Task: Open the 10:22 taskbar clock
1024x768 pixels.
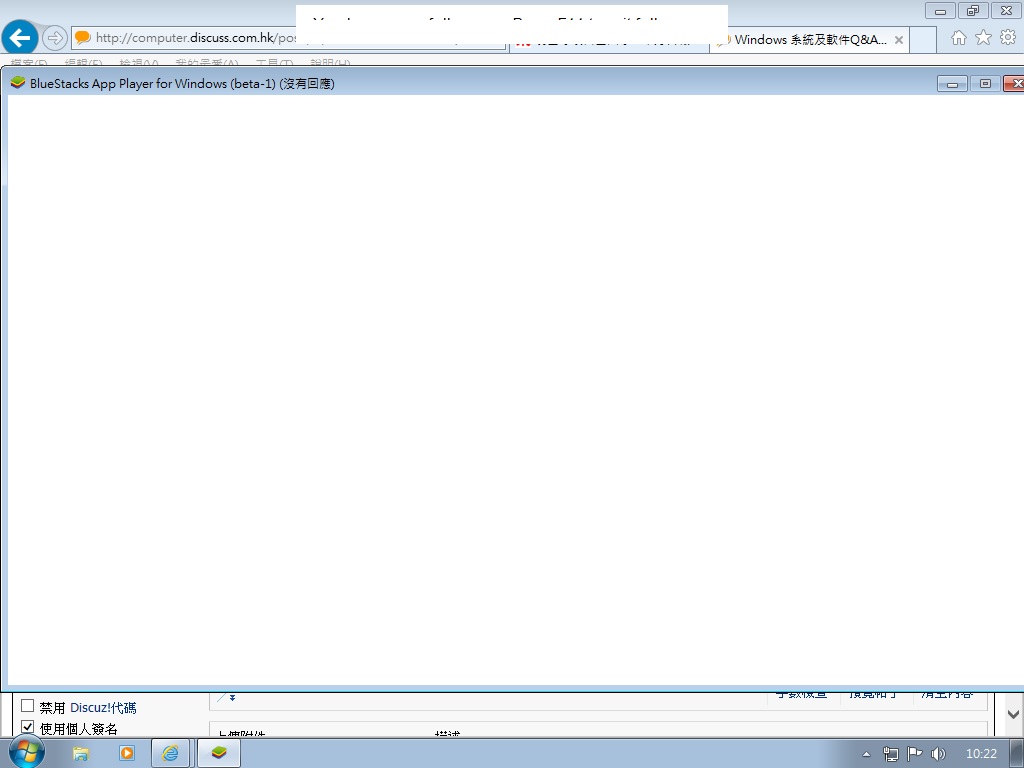Action: tap(981, 754)
